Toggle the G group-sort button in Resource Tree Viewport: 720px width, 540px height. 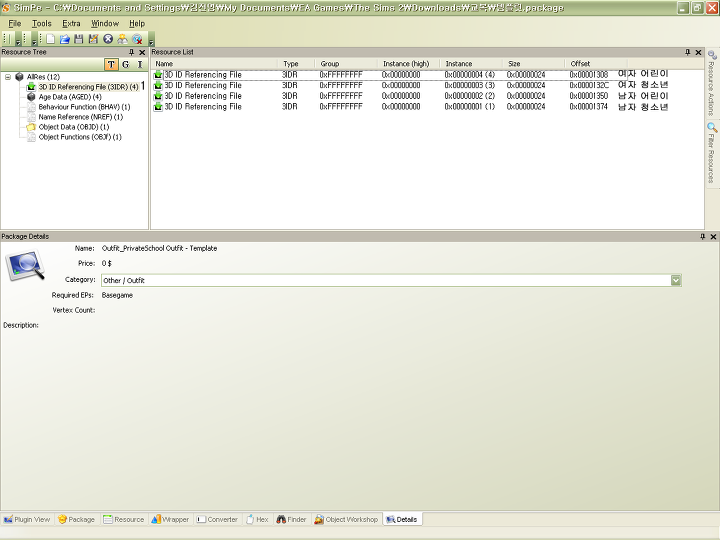point(126,64)
